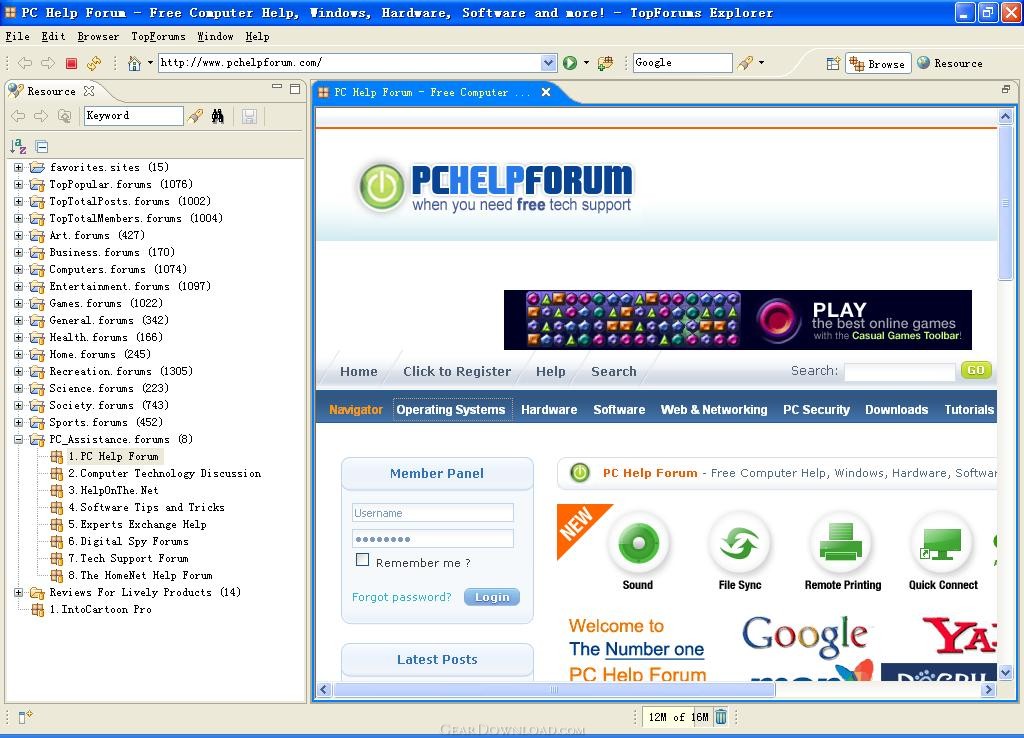Expand Reviews For Lively Products folder
This screenshot has width=1024, height=738.
(x=18, y=592)
